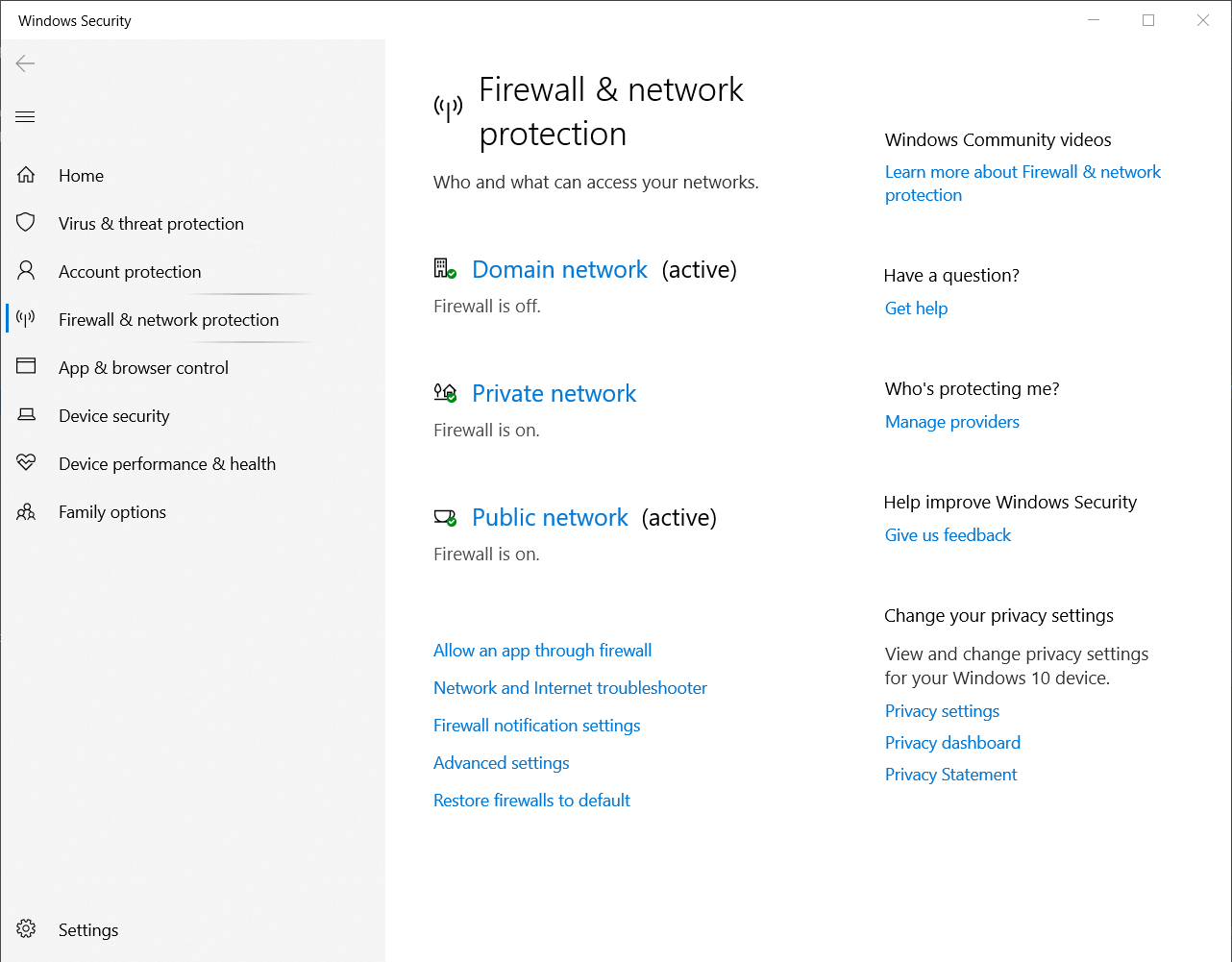
Task: Select the Public network globe icon
Action: click(x=443, y=517)
